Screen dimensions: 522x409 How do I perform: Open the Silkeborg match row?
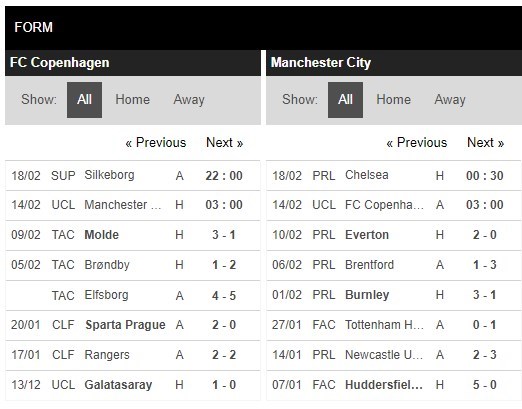coord(133,175)
